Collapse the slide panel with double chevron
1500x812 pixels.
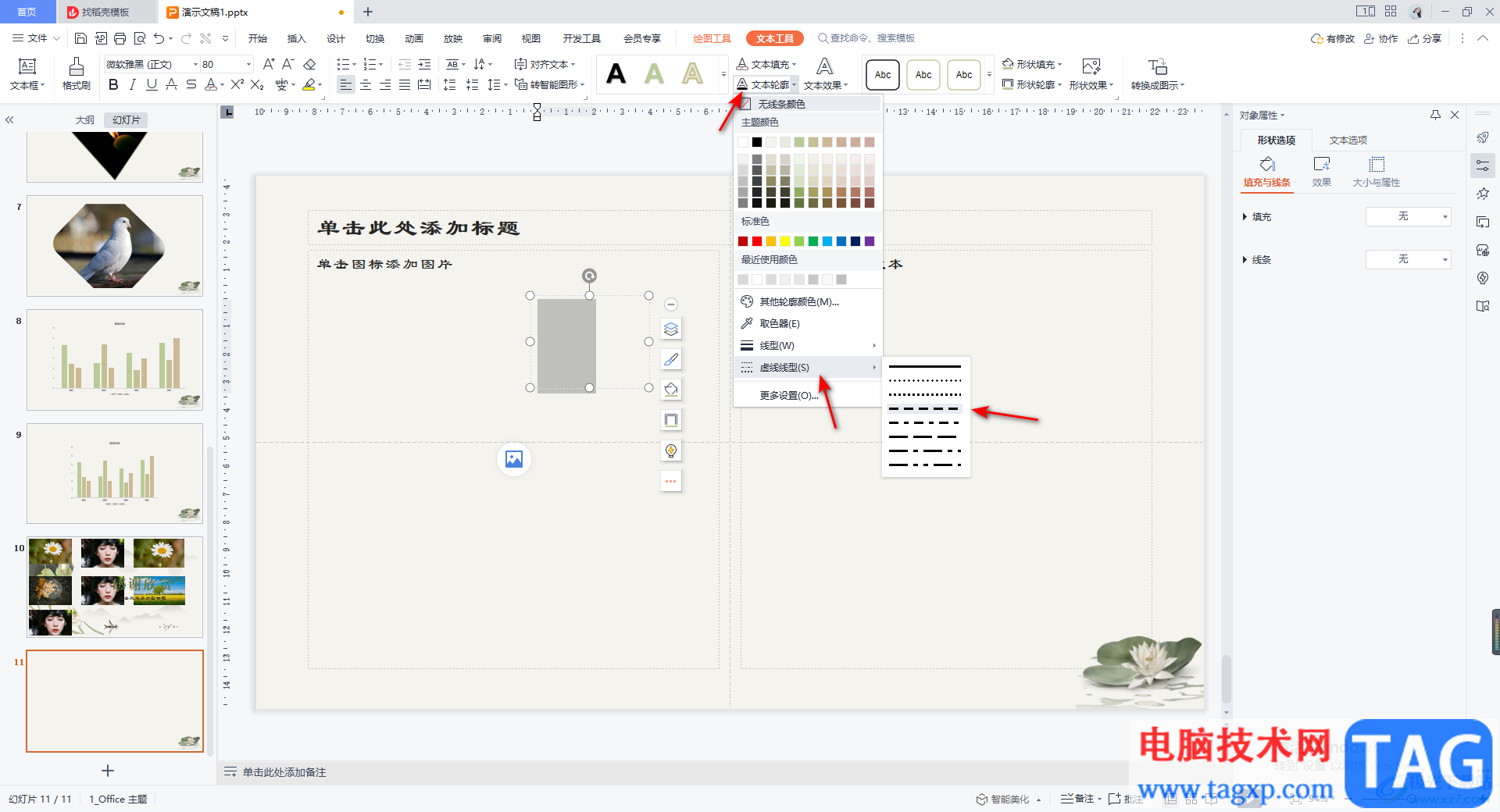(10, 120)
